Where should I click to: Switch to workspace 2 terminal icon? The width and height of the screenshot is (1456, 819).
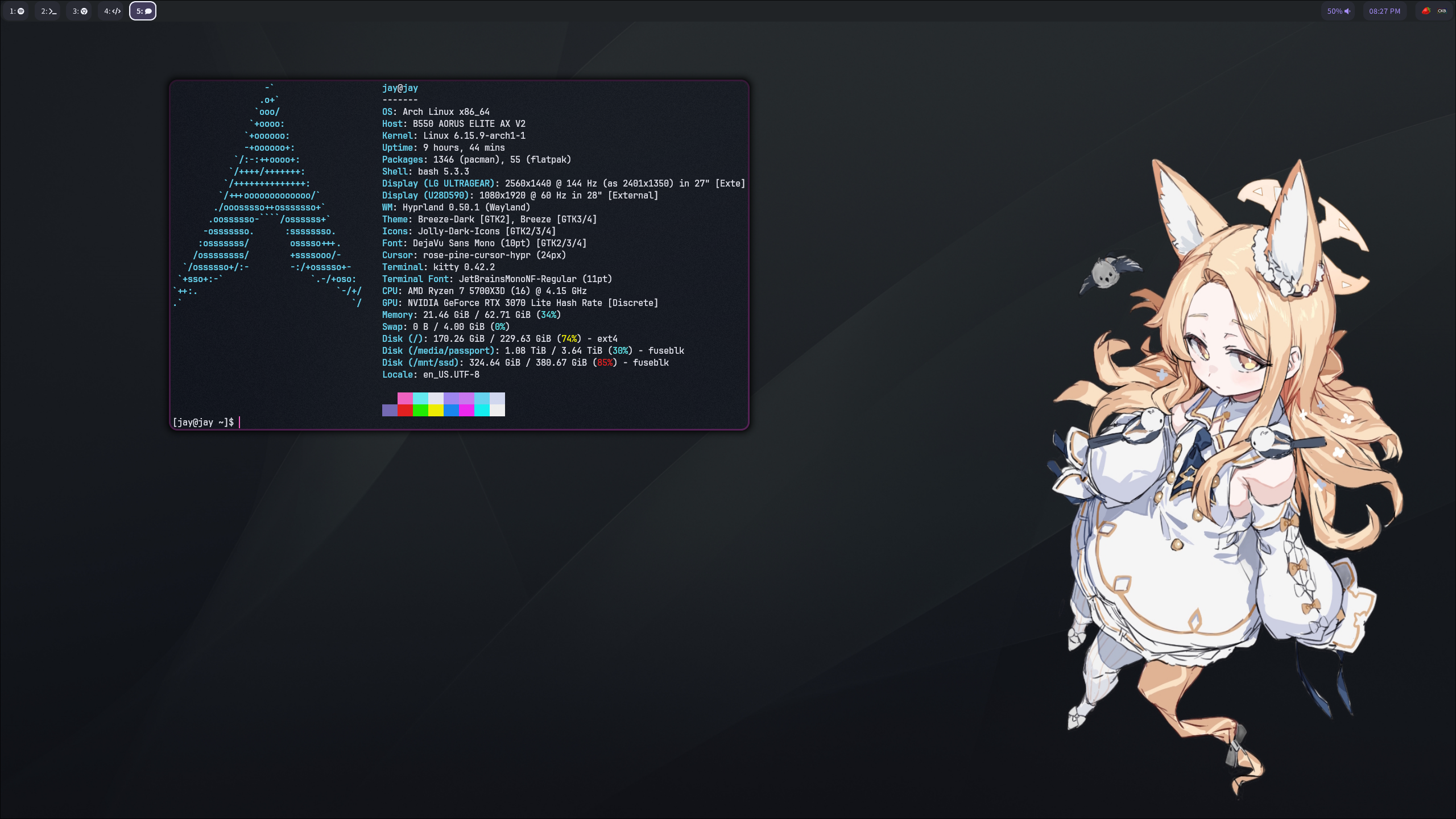(x=48, y=11)
